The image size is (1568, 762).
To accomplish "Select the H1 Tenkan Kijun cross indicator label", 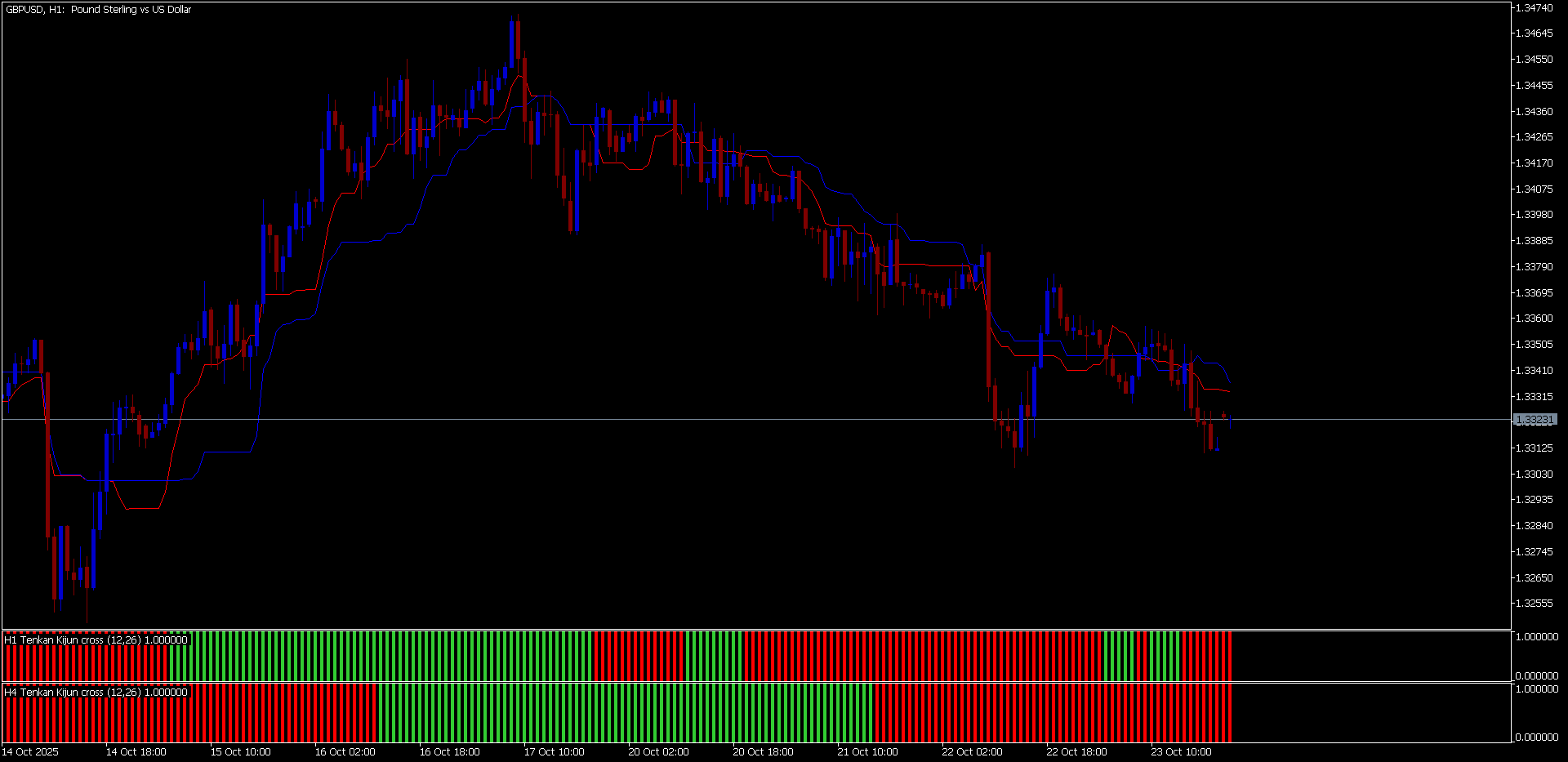I will point(96,640).
